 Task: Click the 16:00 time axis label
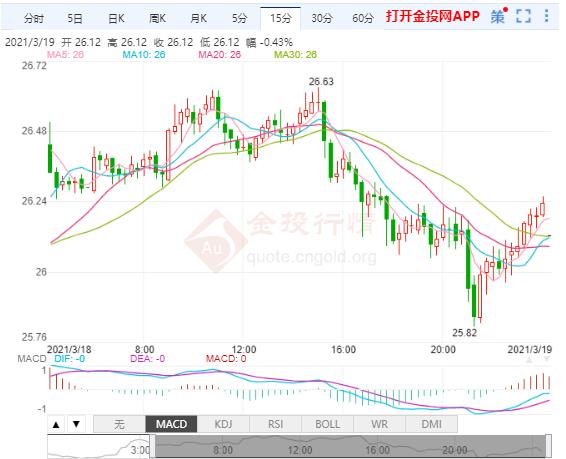tap(343, 349)
